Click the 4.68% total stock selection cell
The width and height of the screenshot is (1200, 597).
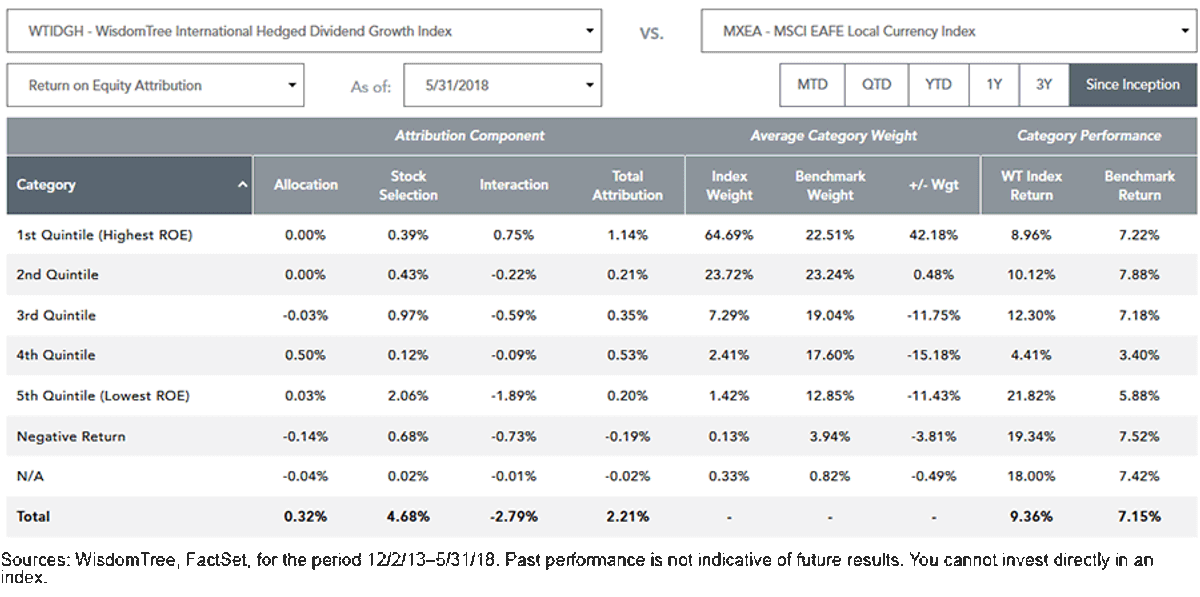(x=409, y=517)
